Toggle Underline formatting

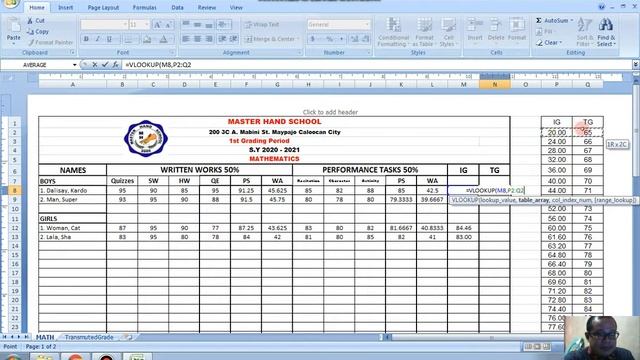point(109,39)
